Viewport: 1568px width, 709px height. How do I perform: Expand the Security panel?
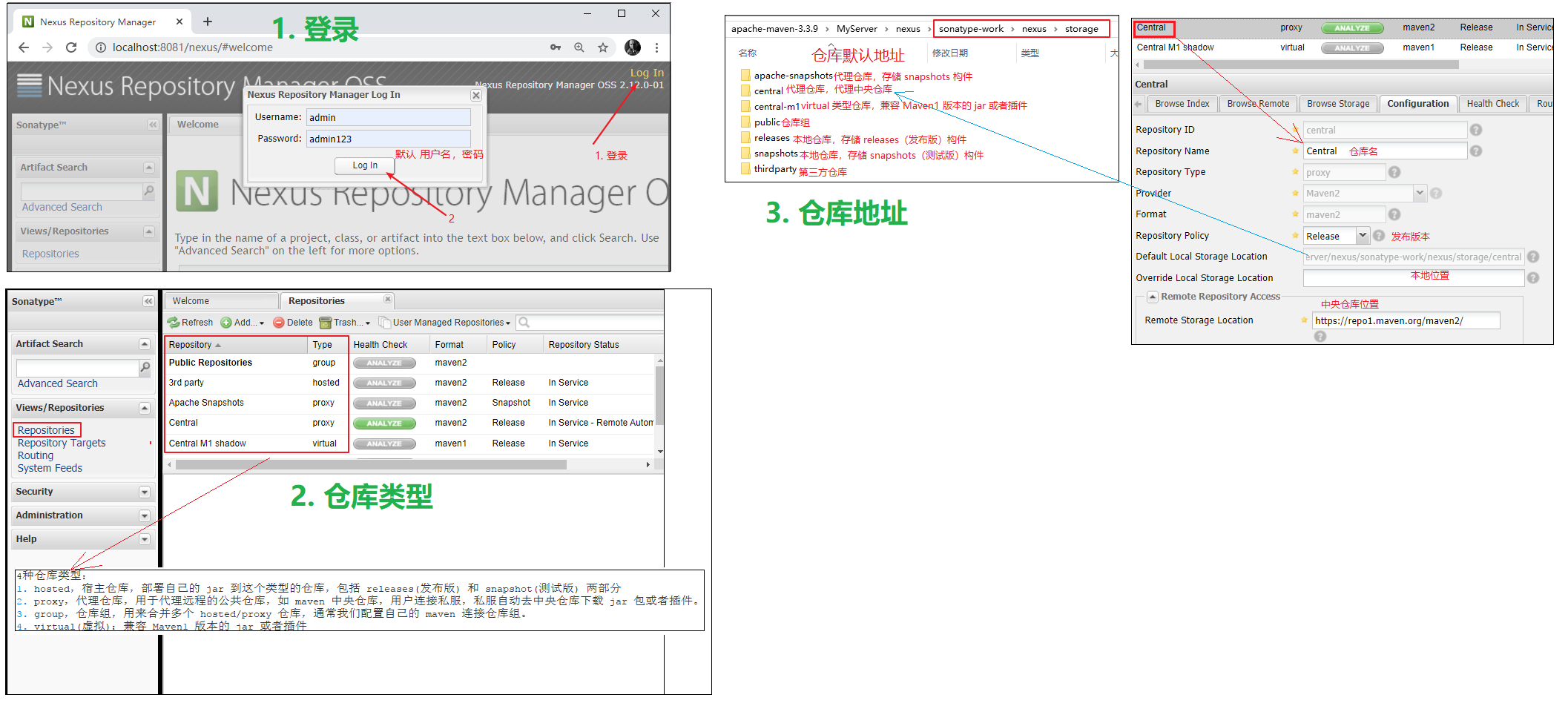[145, 492]
